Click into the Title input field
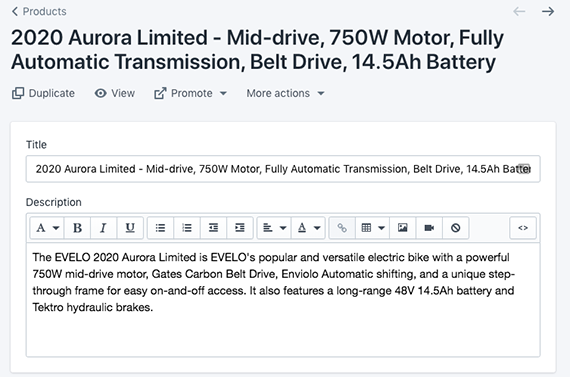Image resolution: width=570 pixels, height=377 pixels. (x=283, y=169)
